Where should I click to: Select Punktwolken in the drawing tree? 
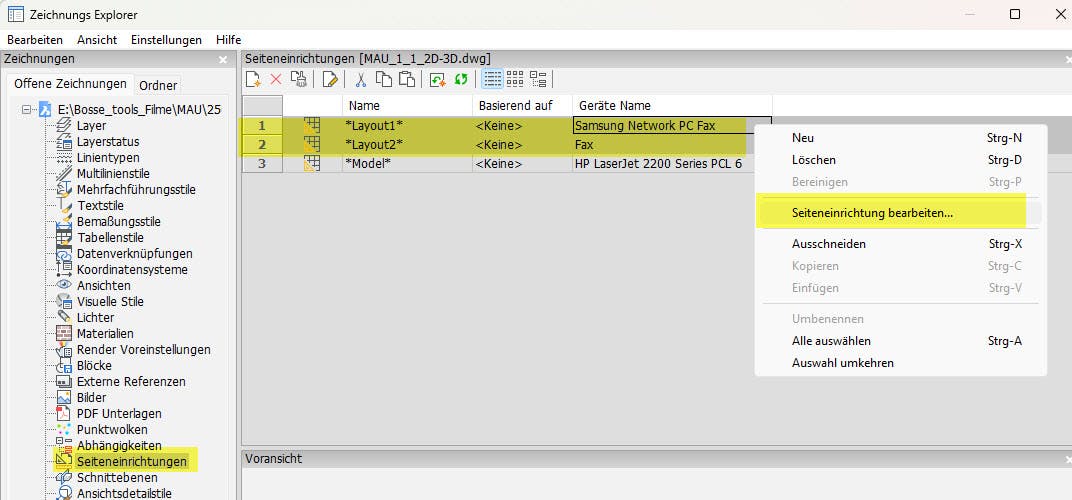[x=112, y=430]
